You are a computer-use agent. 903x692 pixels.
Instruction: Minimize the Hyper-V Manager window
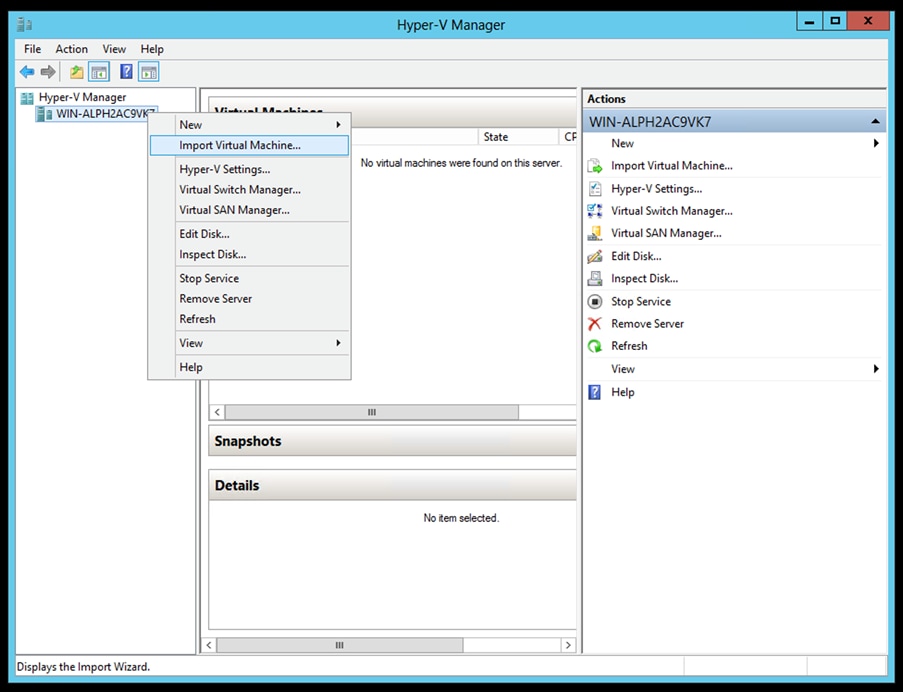click(810, 22)
